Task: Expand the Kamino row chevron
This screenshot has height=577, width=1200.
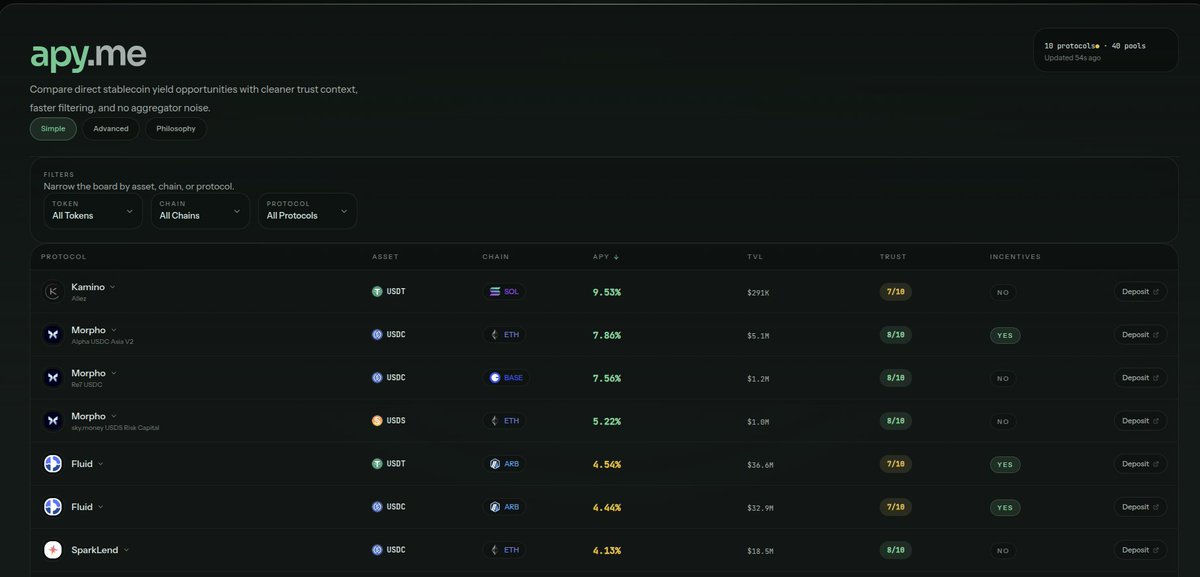Action: pyautogui.click(x=113, y=287)
